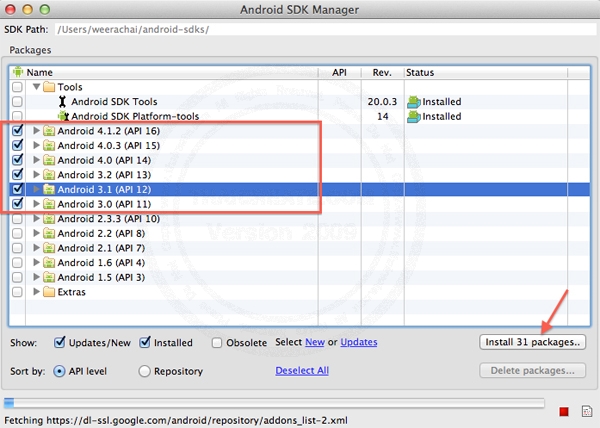The height and width of the screenshot is (428, 600).
Task: Click the Android 4.0.3 (API 15) package icon
Action: point(49,145)
